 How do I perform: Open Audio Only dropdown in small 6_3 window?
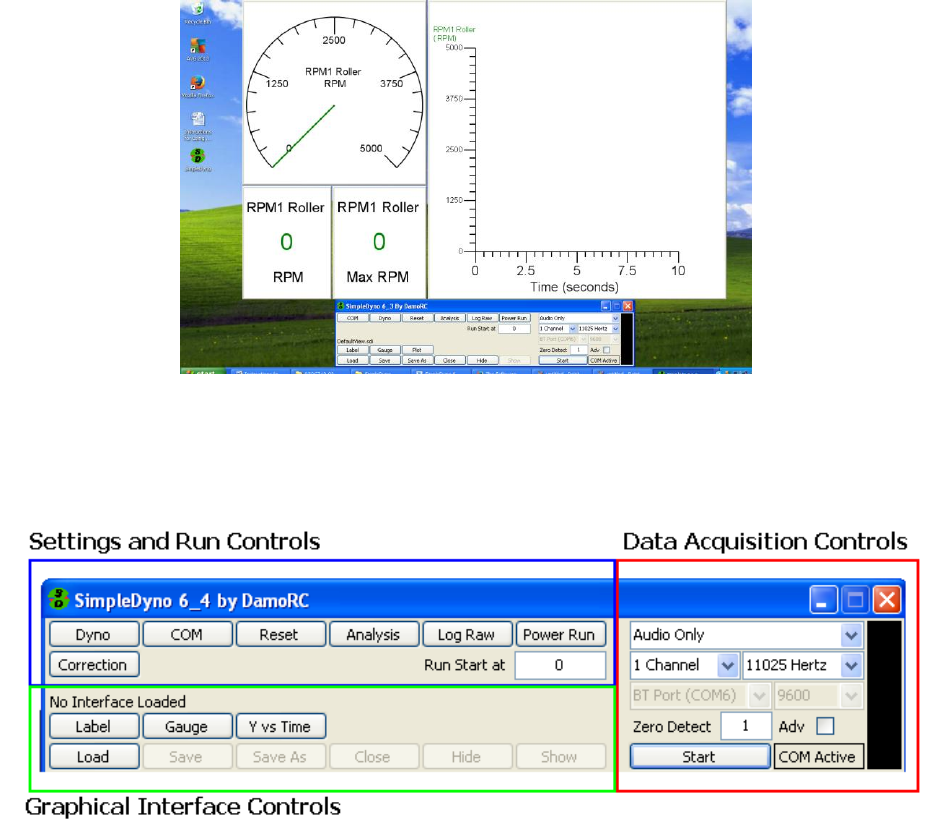[579, 318]
